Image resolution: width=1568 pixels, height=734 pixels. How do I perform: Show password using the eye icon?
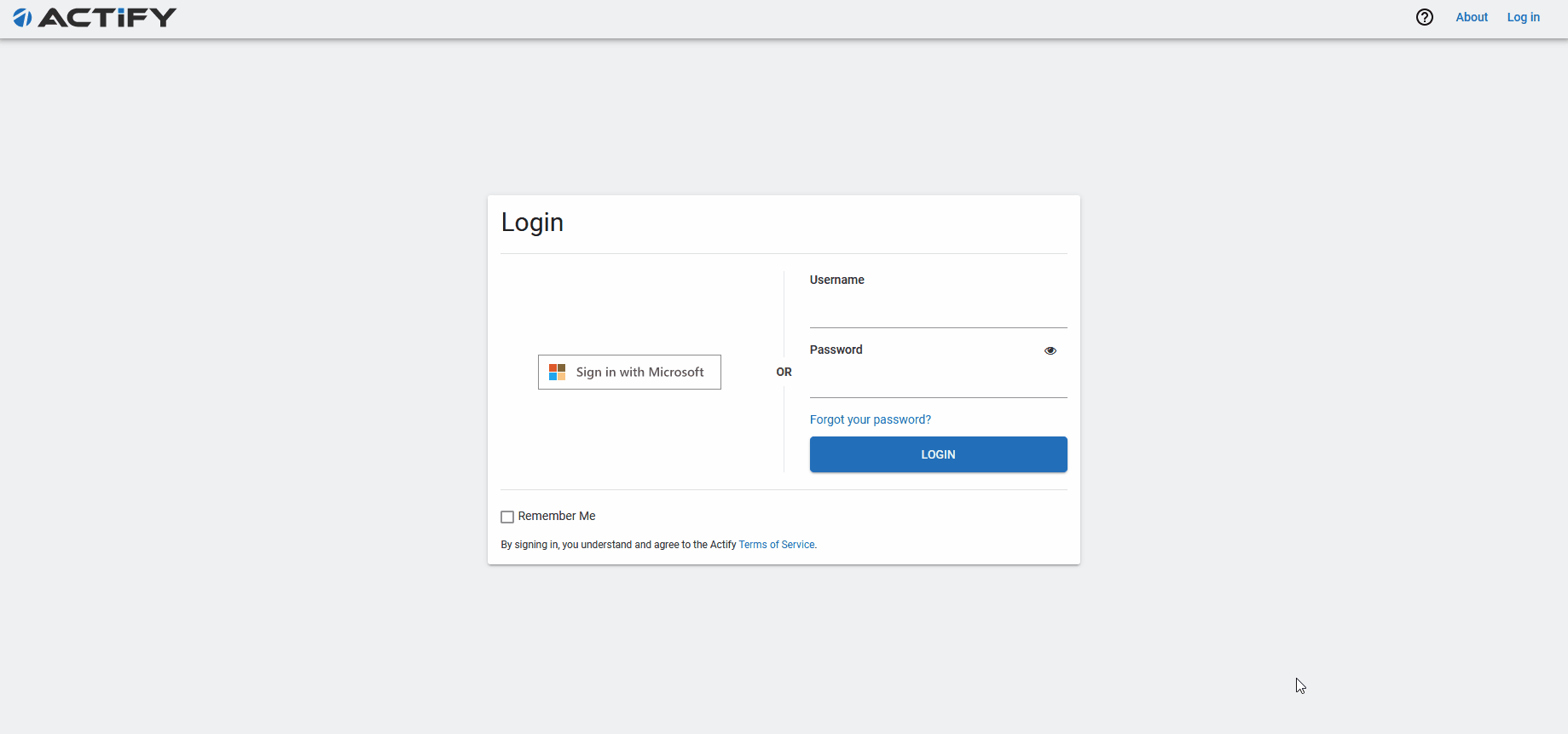[1050, 350]
